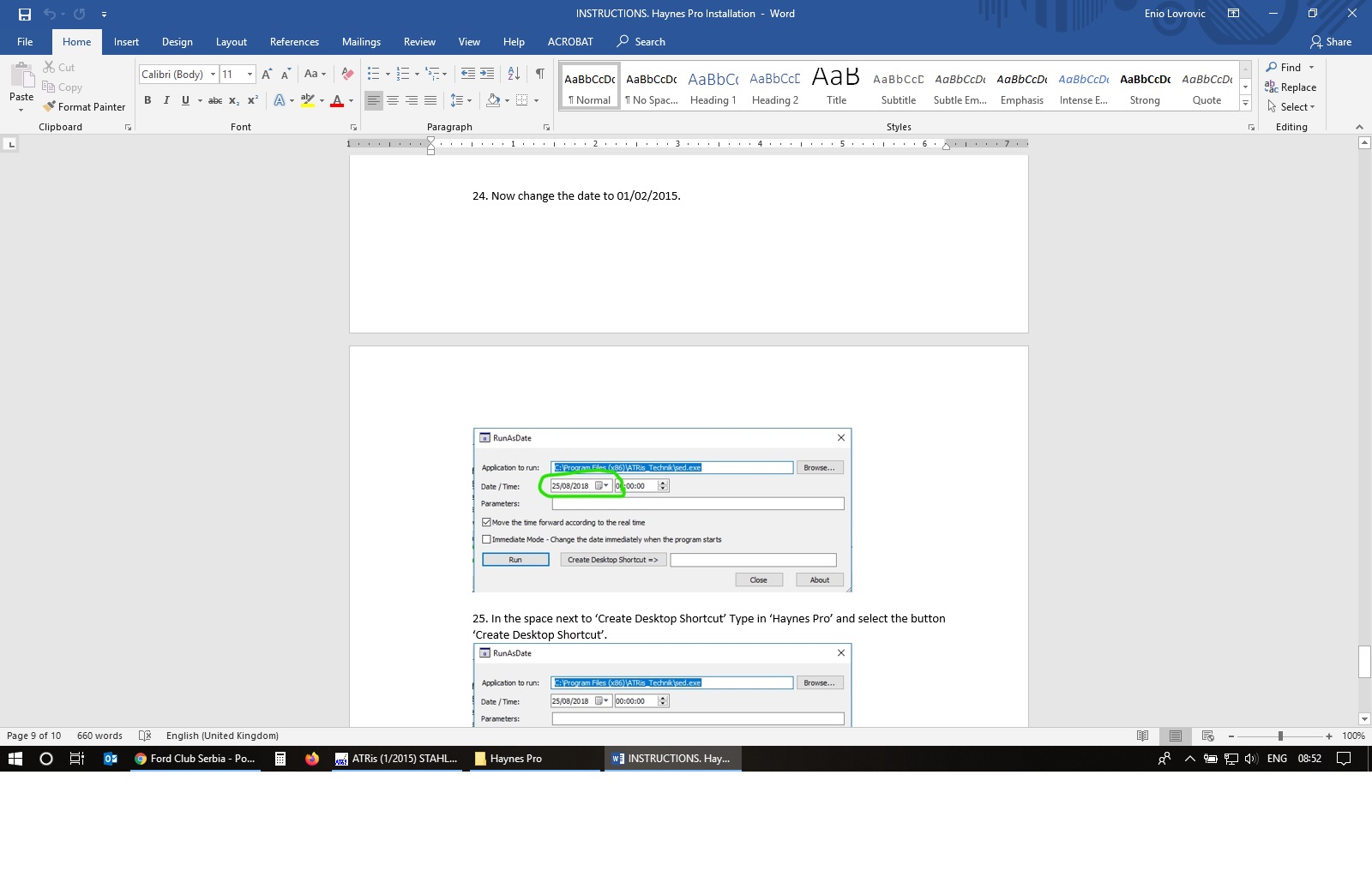Open the bullet list dropdown arrow
The height and width of the screenshot is (889, 1372).
[x=388, y=75]
